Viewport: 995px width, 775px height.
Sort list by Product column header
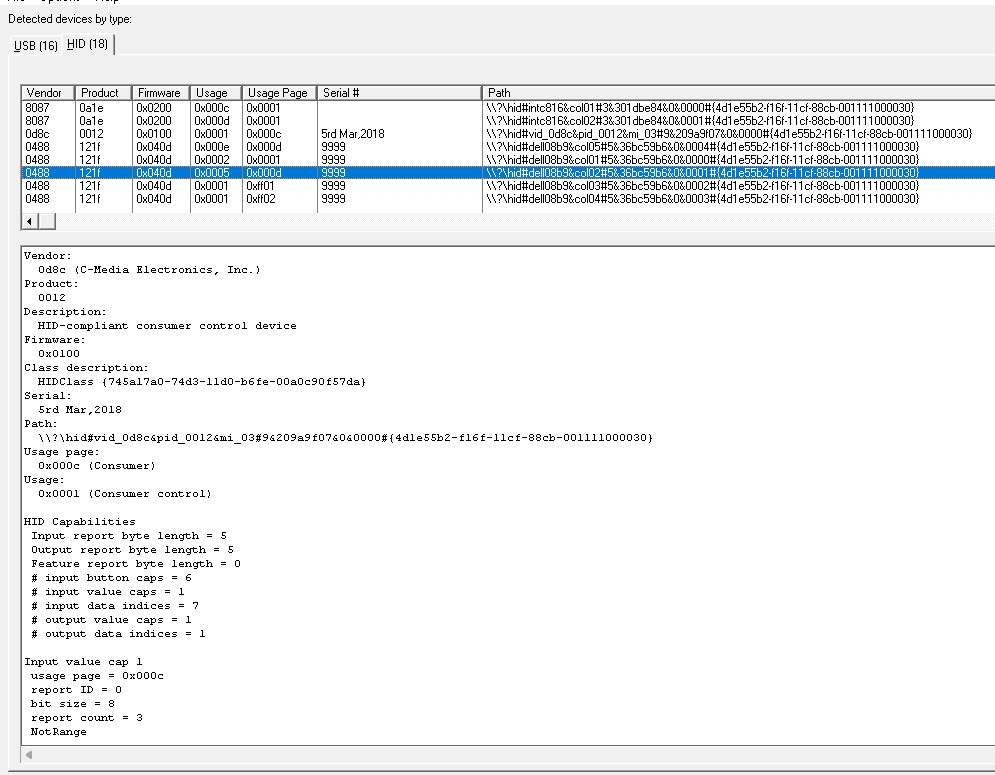(x=100, y=93)
